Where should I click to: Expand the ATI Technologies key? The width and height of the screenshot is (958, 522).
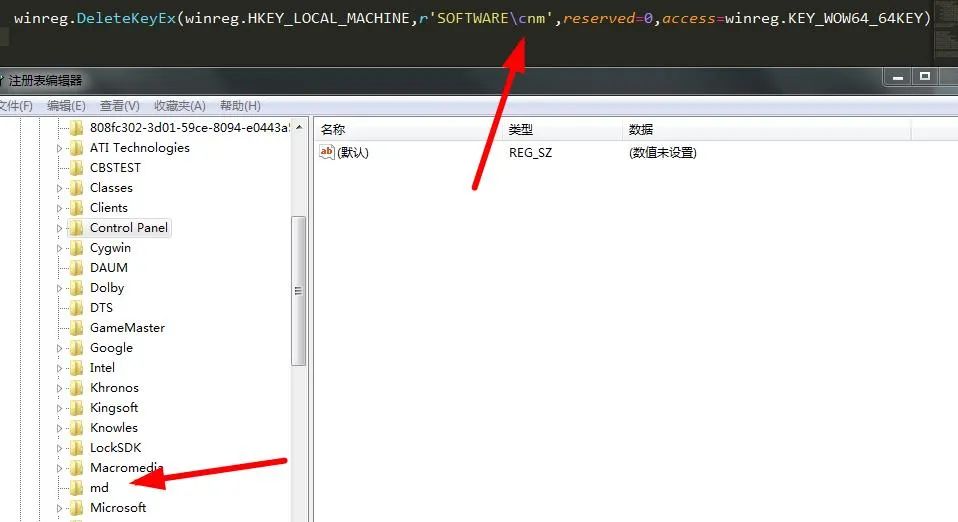click(x=59, y=148)
